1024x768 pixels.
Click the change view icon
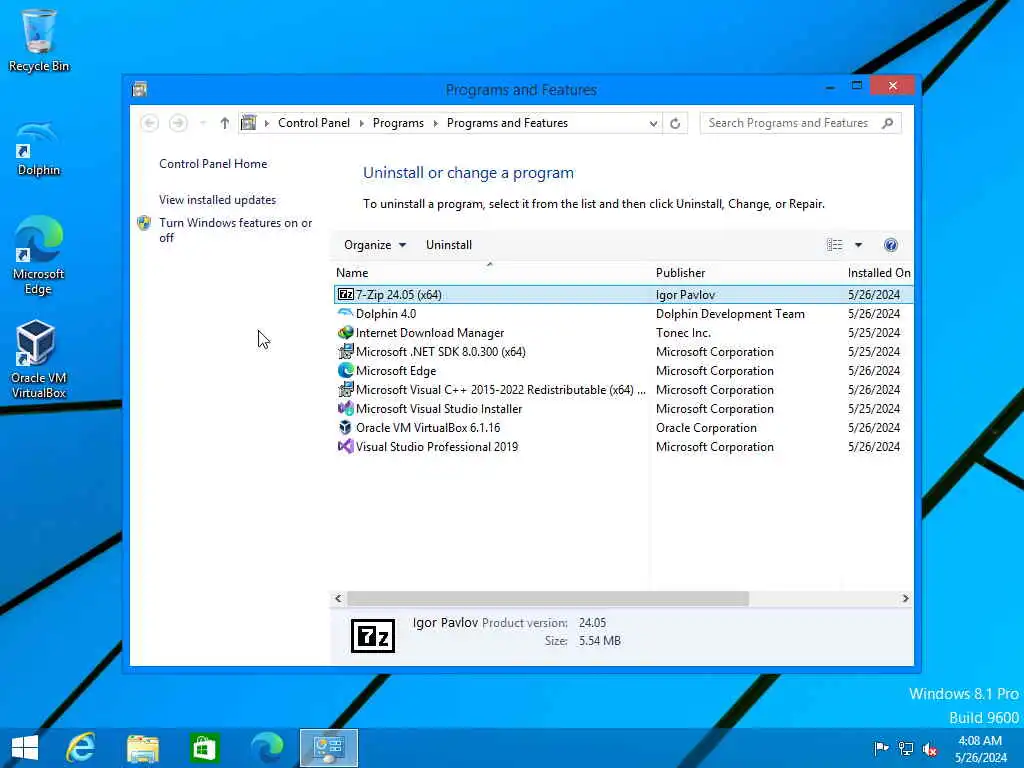835,245
